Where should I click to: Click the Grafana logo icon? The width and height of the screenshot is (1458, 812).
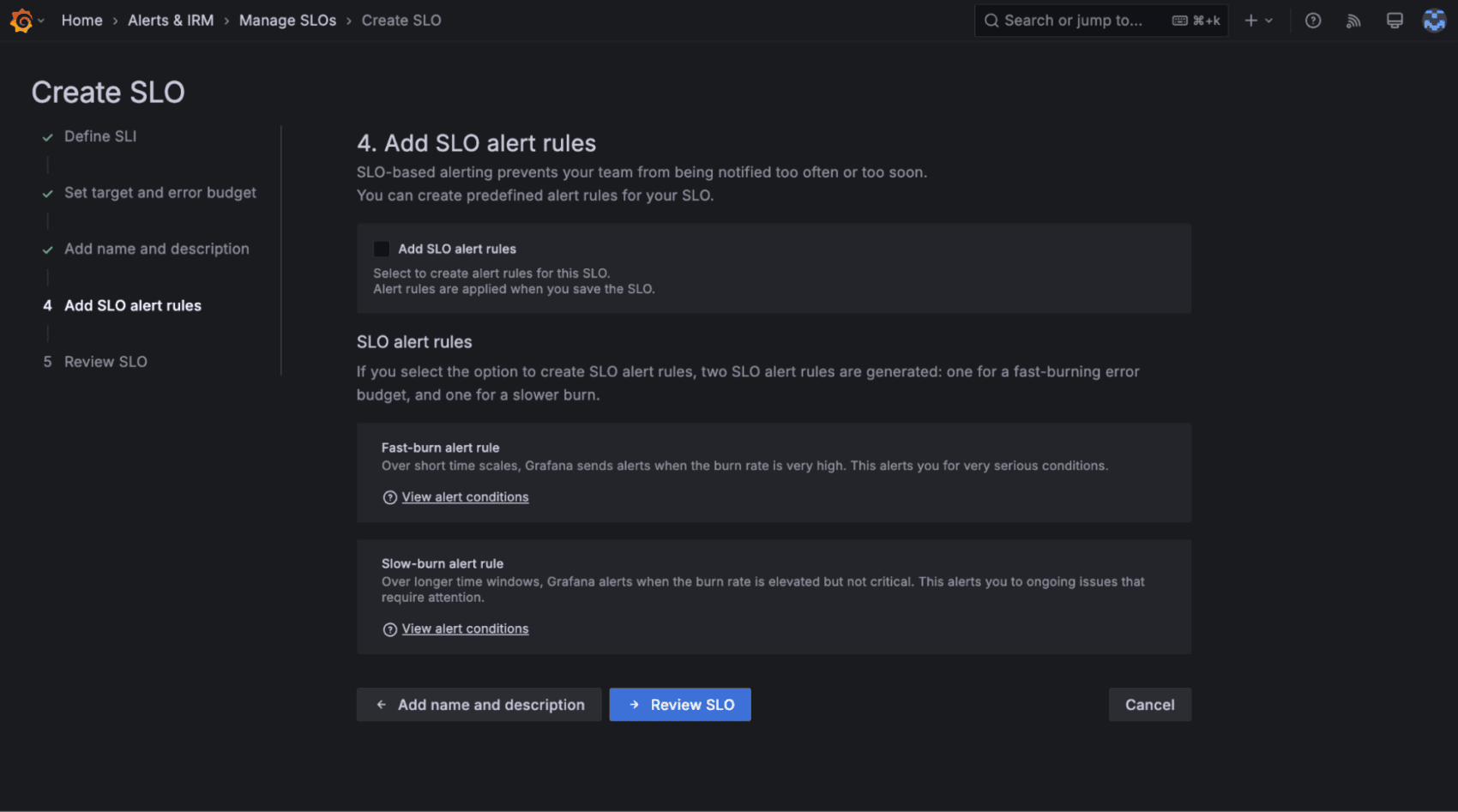(21, 21)
